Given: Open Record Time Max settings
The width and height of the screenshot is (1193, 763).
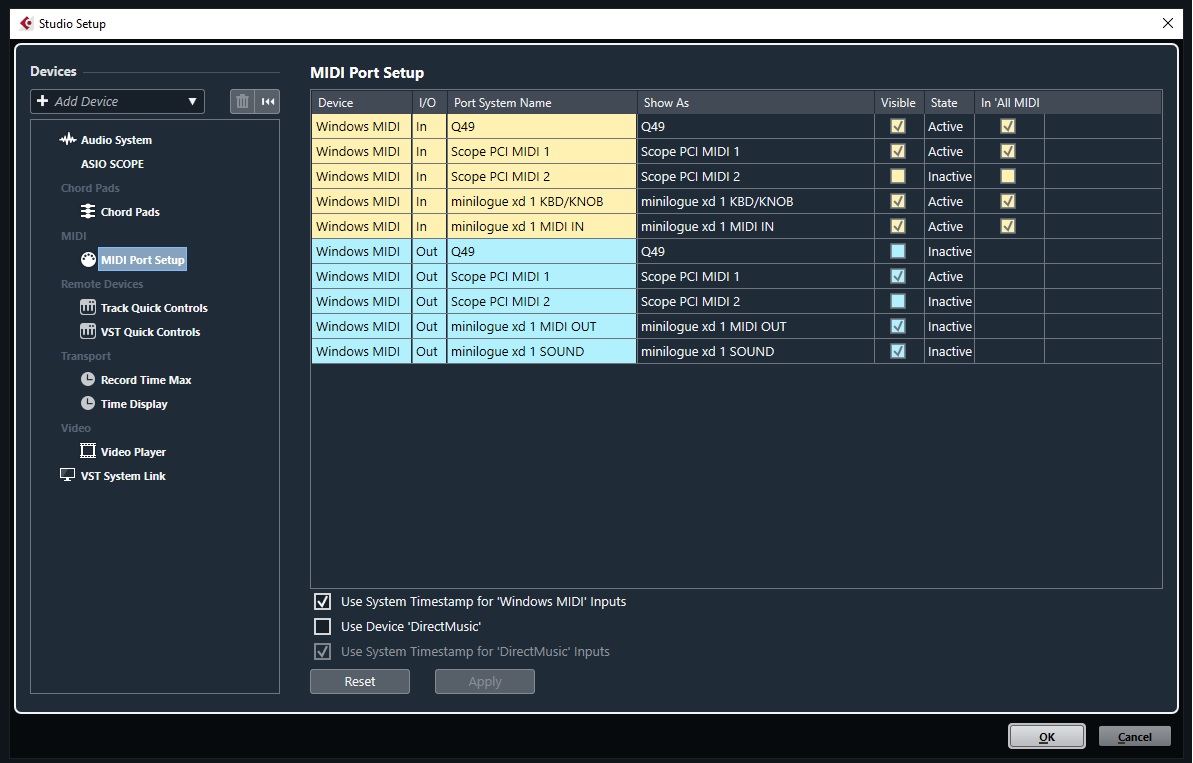Looking at the screenshot, I should (146, 380).
